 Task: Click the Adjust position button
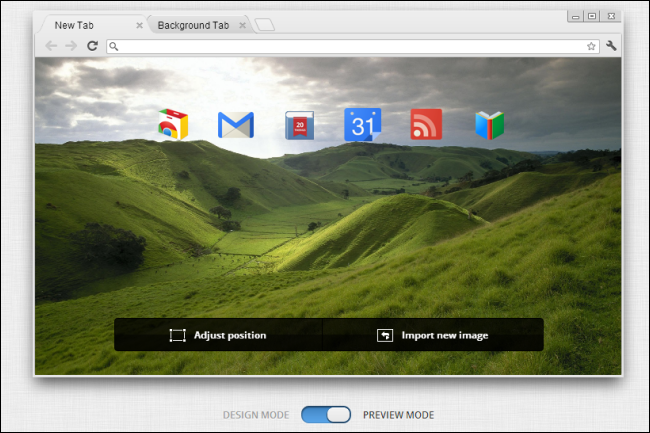click(218, 335)
